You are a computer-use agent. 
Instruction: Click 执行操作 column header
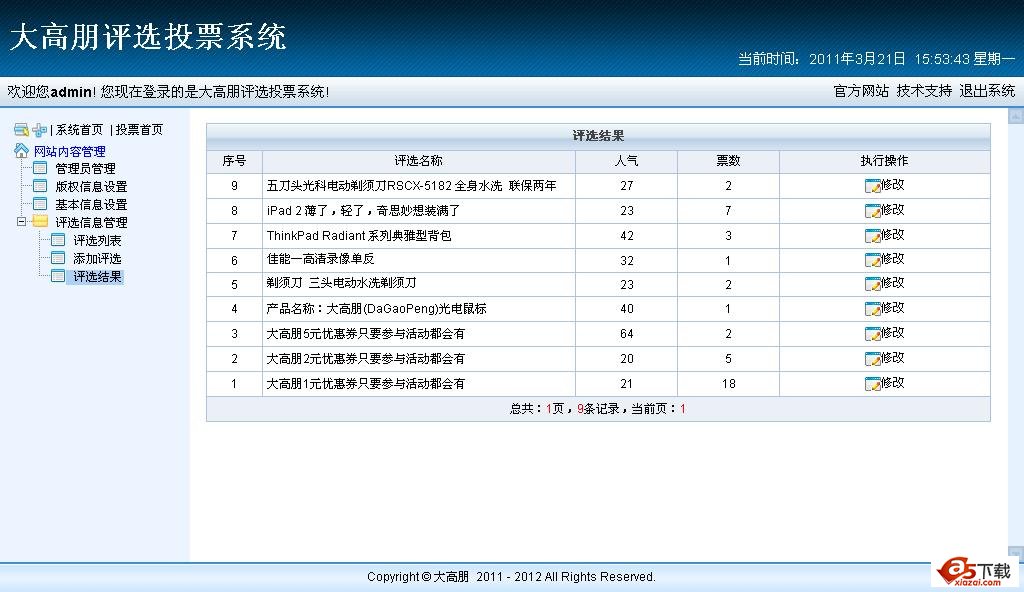coord(884,161)
